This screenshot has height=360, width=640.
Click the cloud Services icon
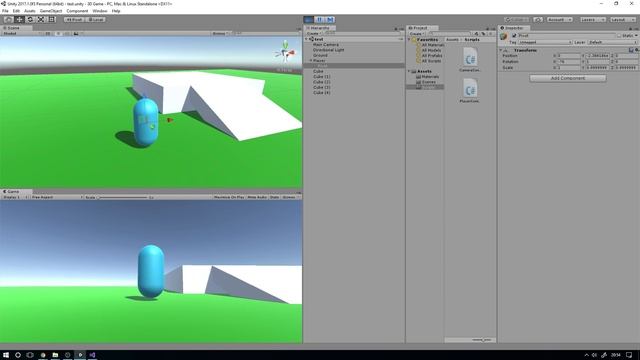(538, 20)
